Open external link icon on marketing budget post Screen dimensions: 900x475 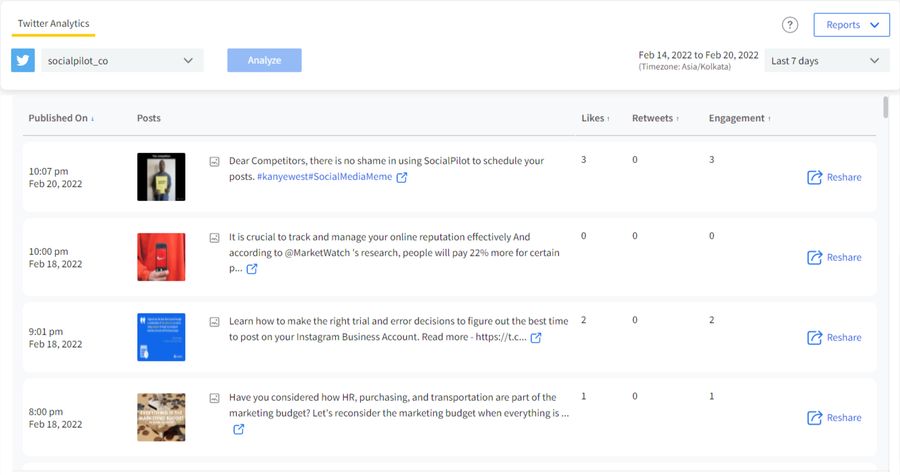tap(238, 429)
